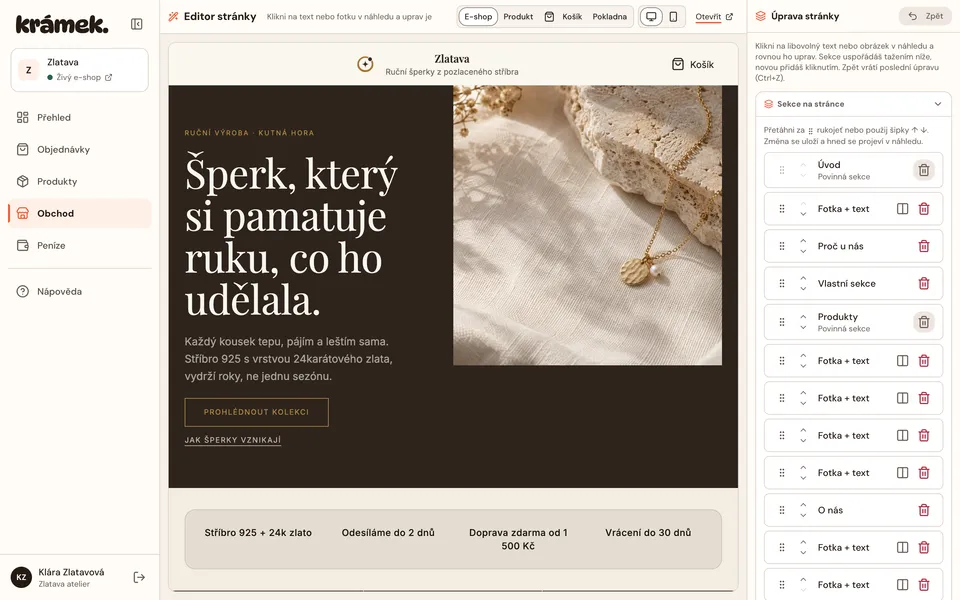The image size is (960, 600).
Task: Click the disabled trash icon on Produkty row
Action: pyautogui.click(x=924, y=322)
